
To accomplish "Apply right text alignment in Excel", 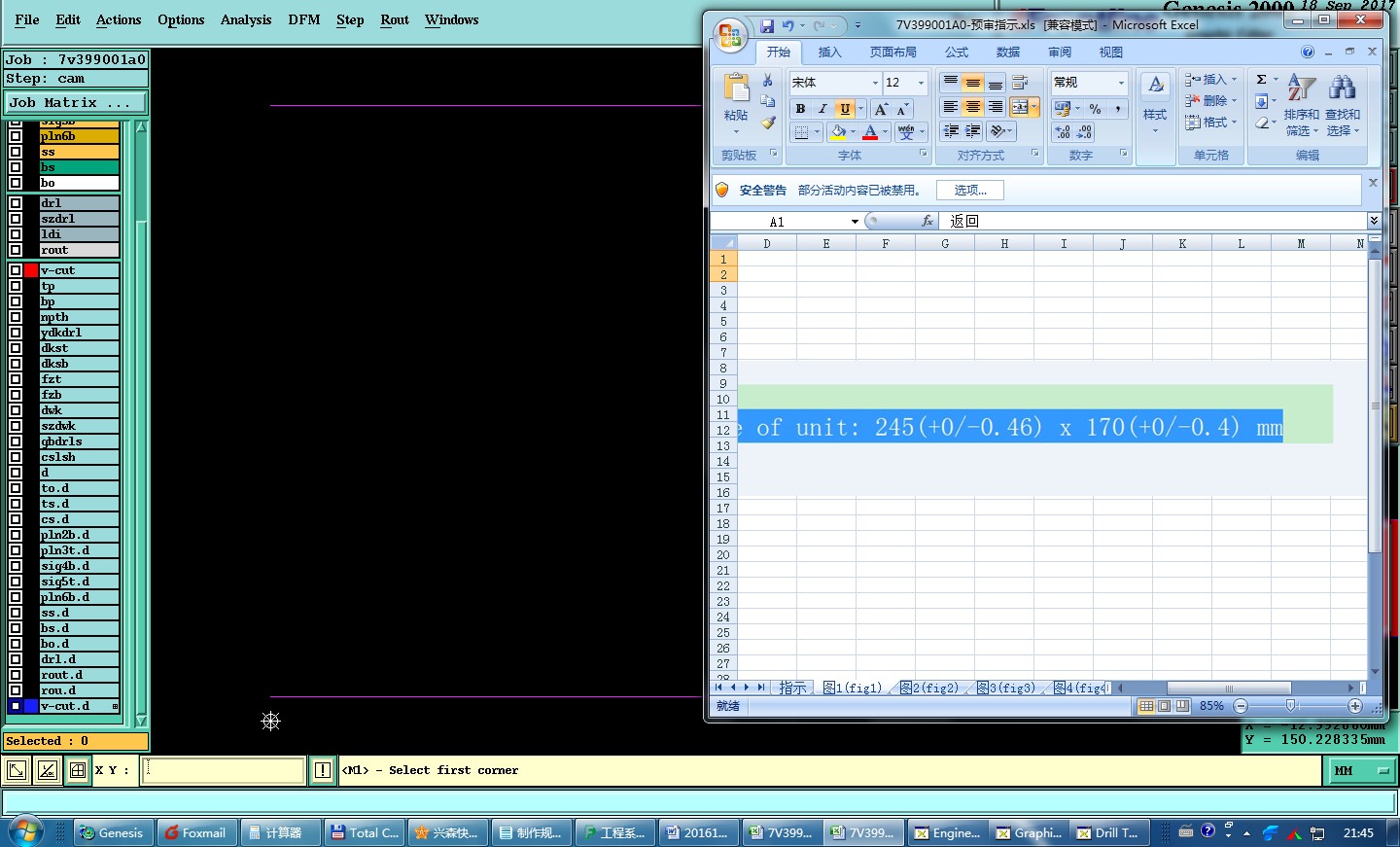I will 995,107.
